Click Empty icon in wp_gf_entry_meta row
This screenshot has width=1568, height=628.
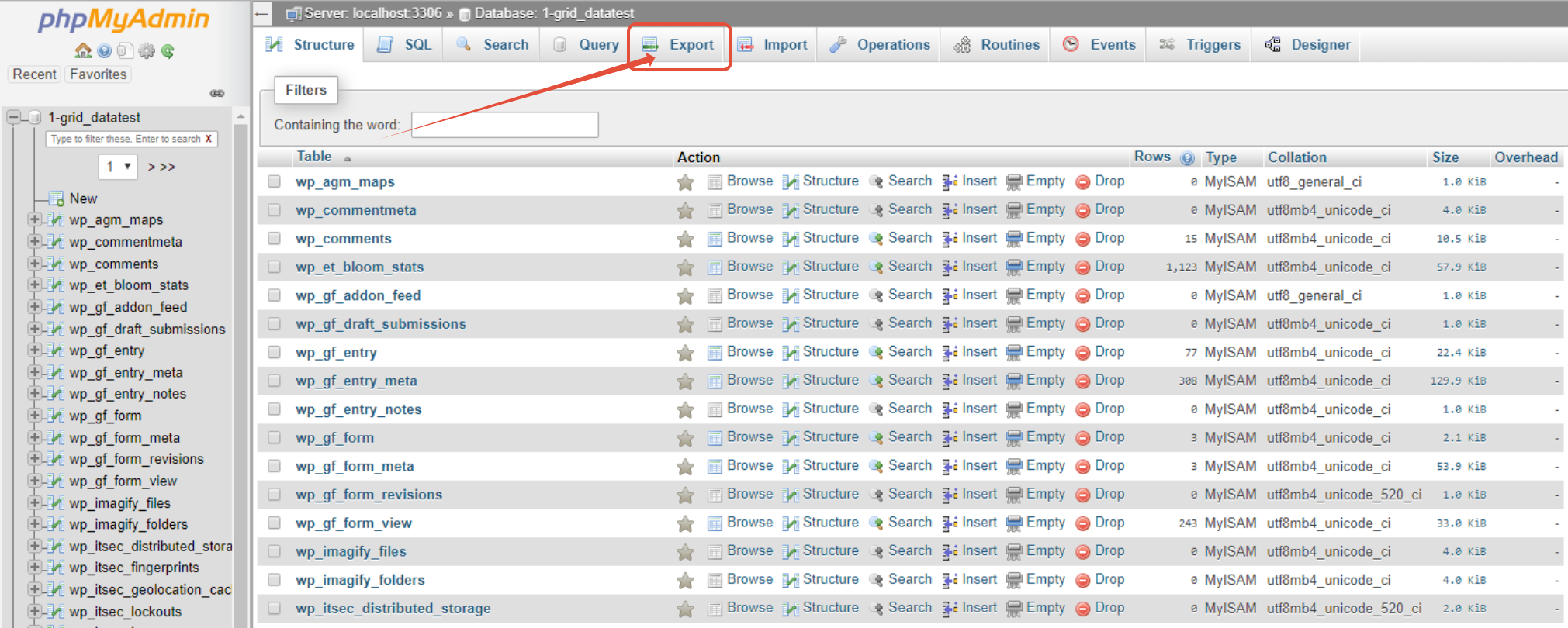(1013, 381)
